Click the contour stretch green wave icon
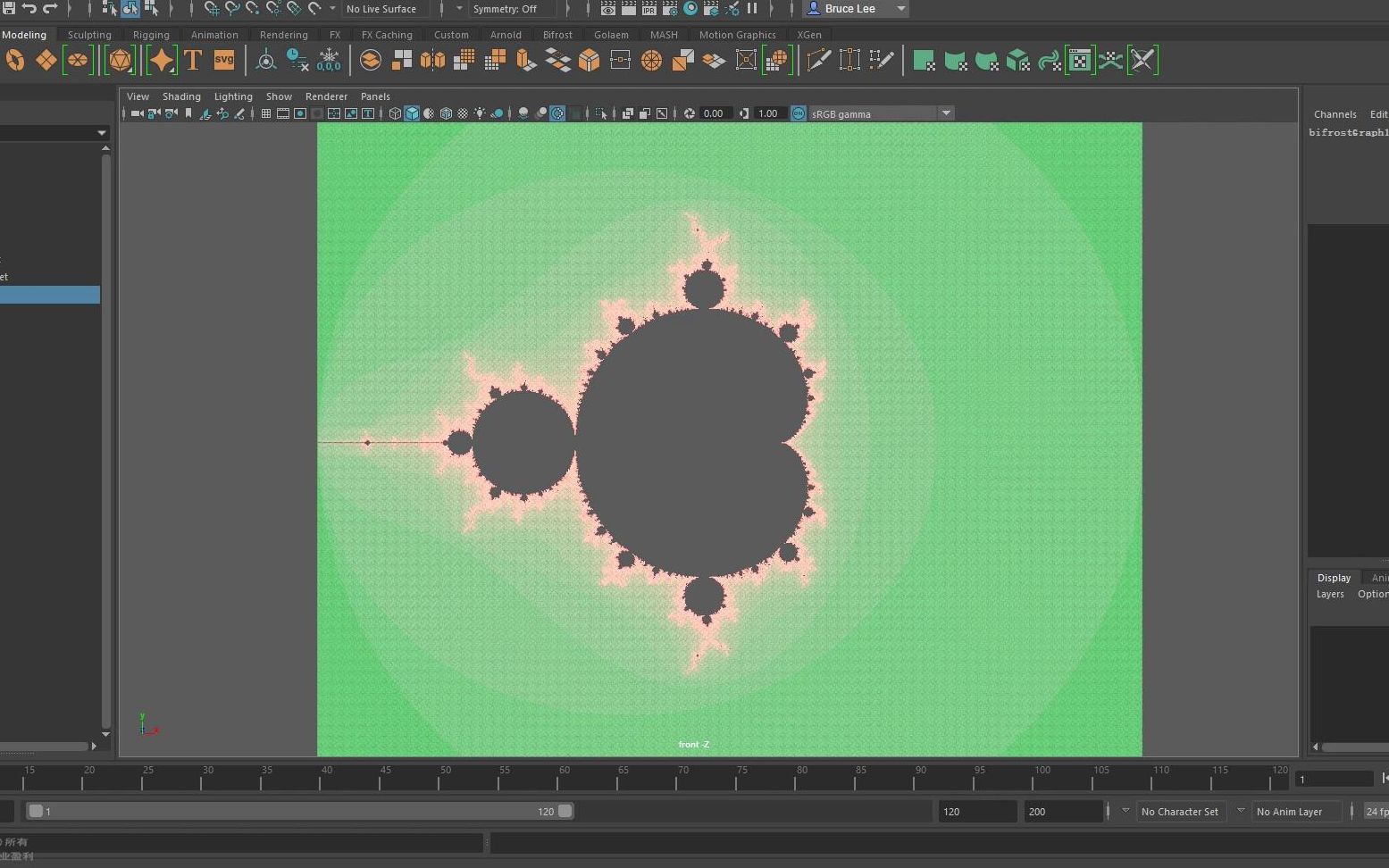1389x868 pixels. pyautogui.click(x=1049, y=60)
